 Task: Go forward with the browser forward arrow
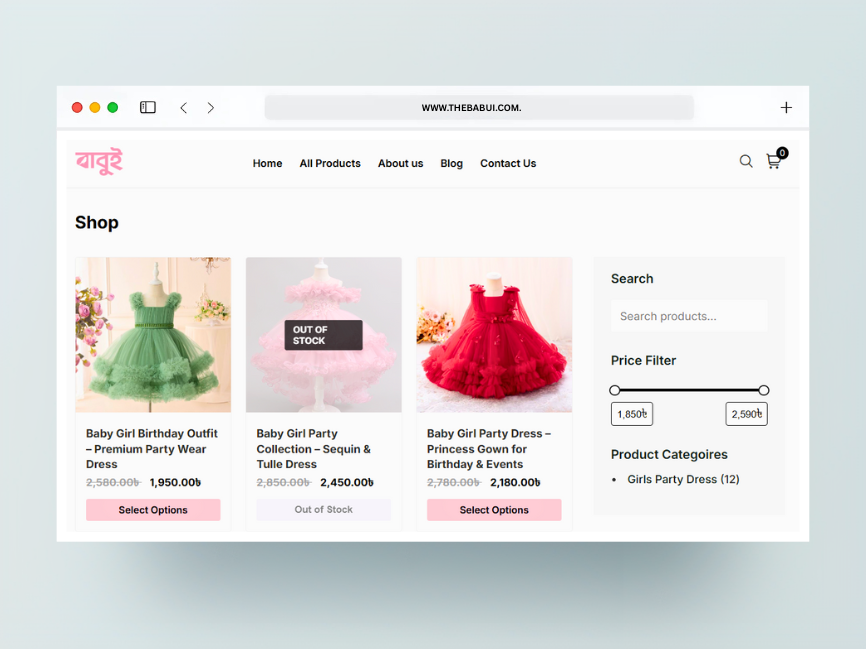[210, 108]
